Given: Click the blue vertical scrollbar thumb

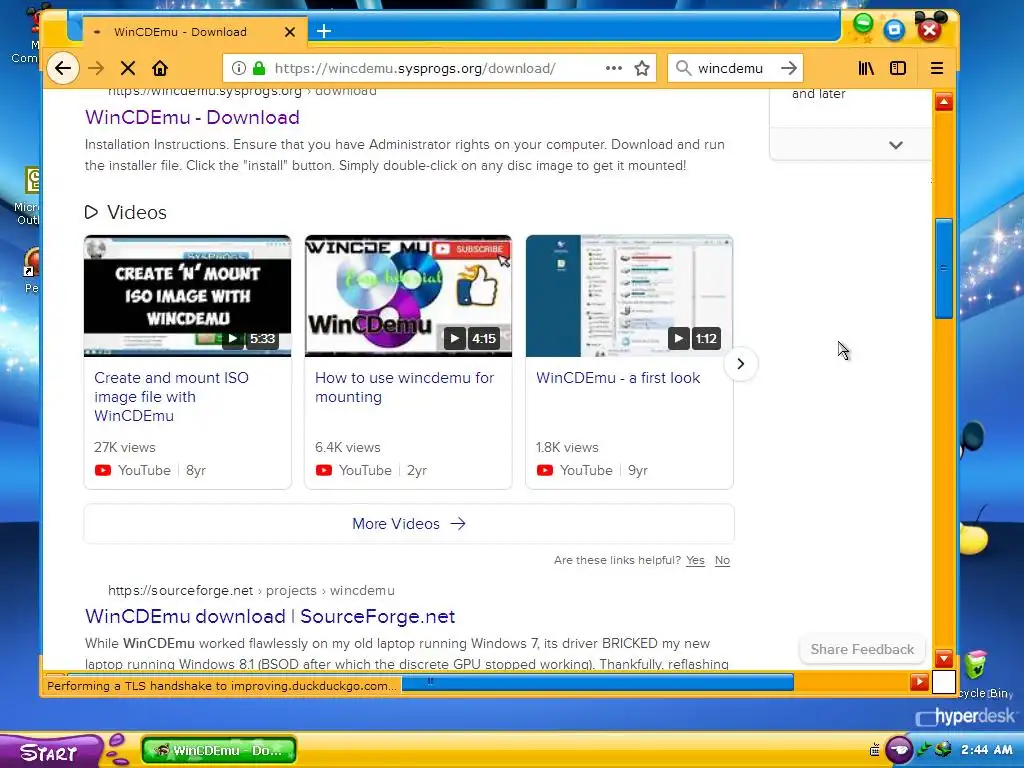Looking at the screenshot, I should click(x=944, y=268).
